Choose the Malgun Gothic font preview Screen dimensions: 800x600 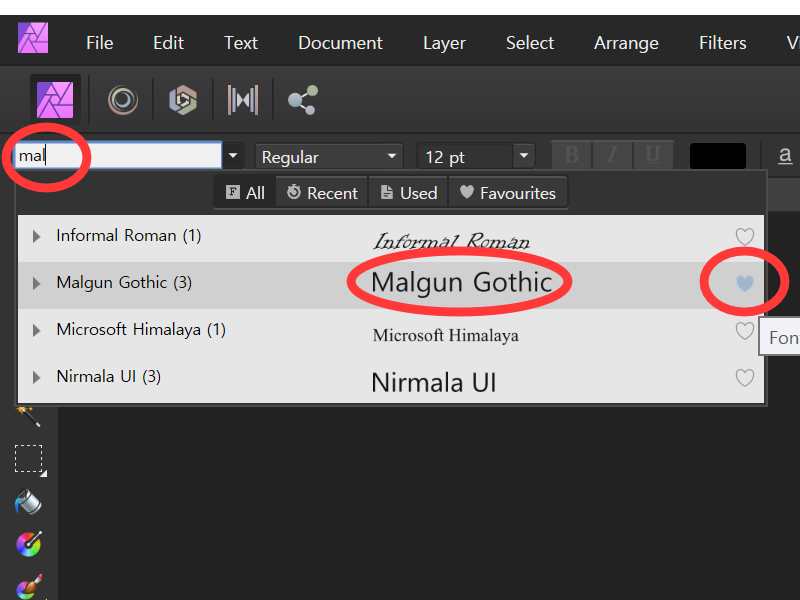pyautogui.click(x=462, y=282)
